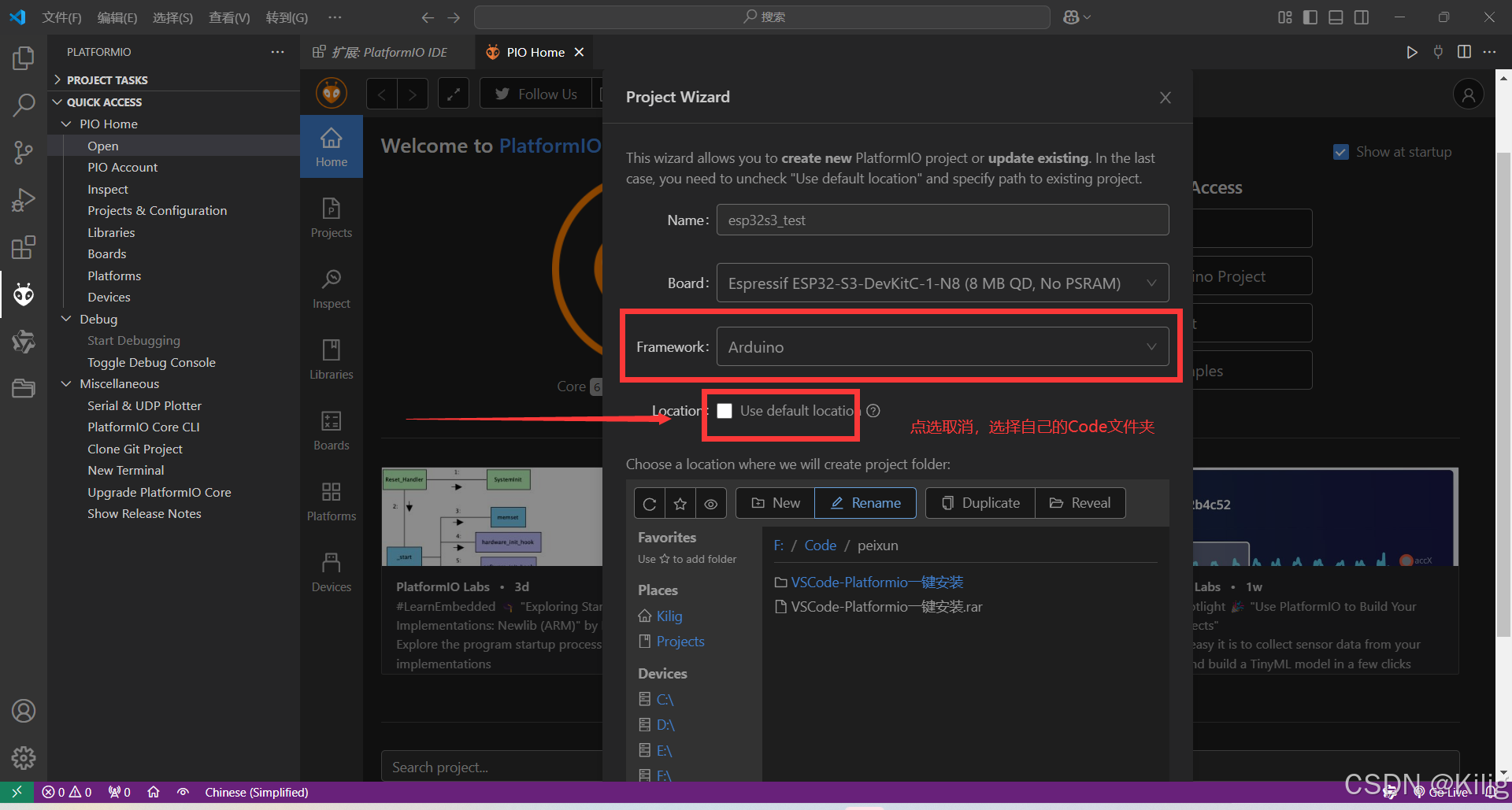Click the split editor icon
Viewport: 1512px width, 810px height.
pos(1464,52)
